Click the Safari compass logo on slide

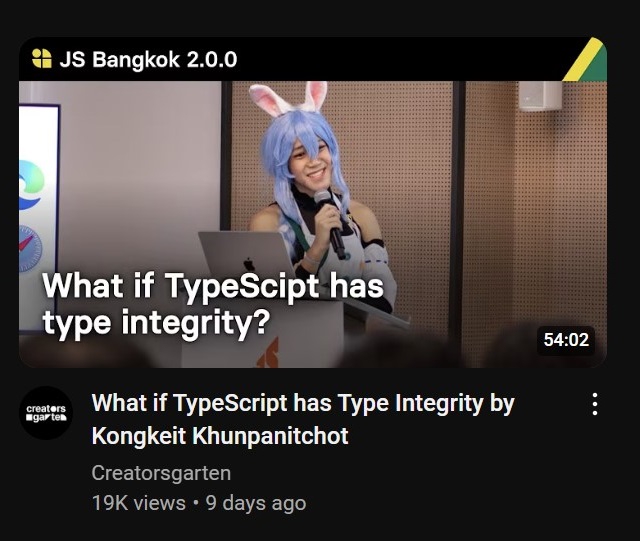[x=30, y=248]
